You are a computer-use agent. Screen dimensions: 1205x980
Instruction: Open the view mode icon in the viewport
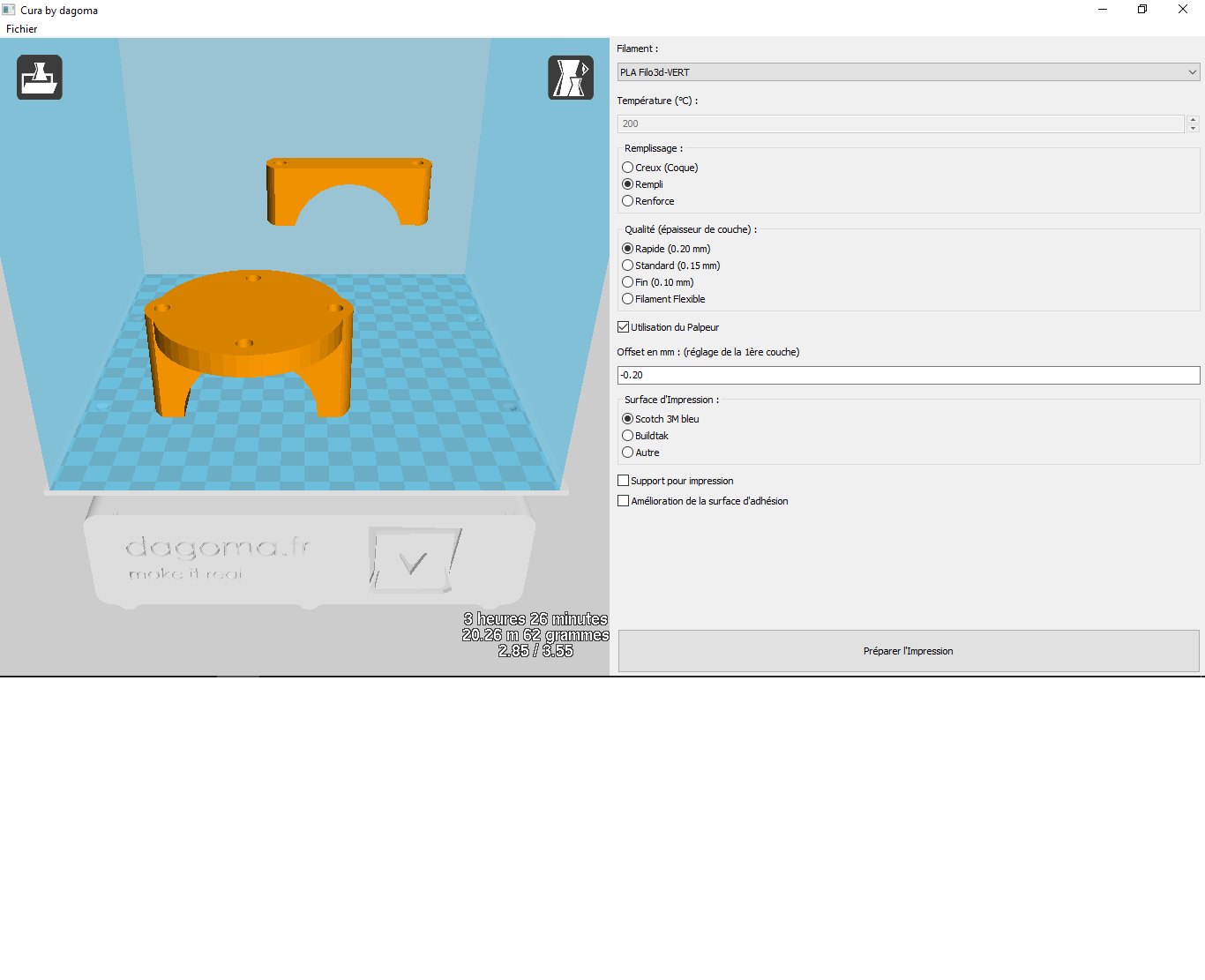pyautogui.click(x=571, y=77)
